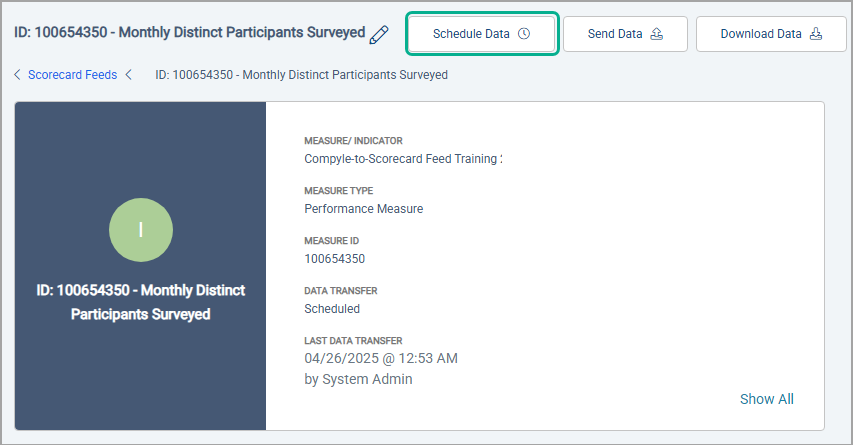
Task: Open the Schedule Data button label
Action: [x=471, y=34]
